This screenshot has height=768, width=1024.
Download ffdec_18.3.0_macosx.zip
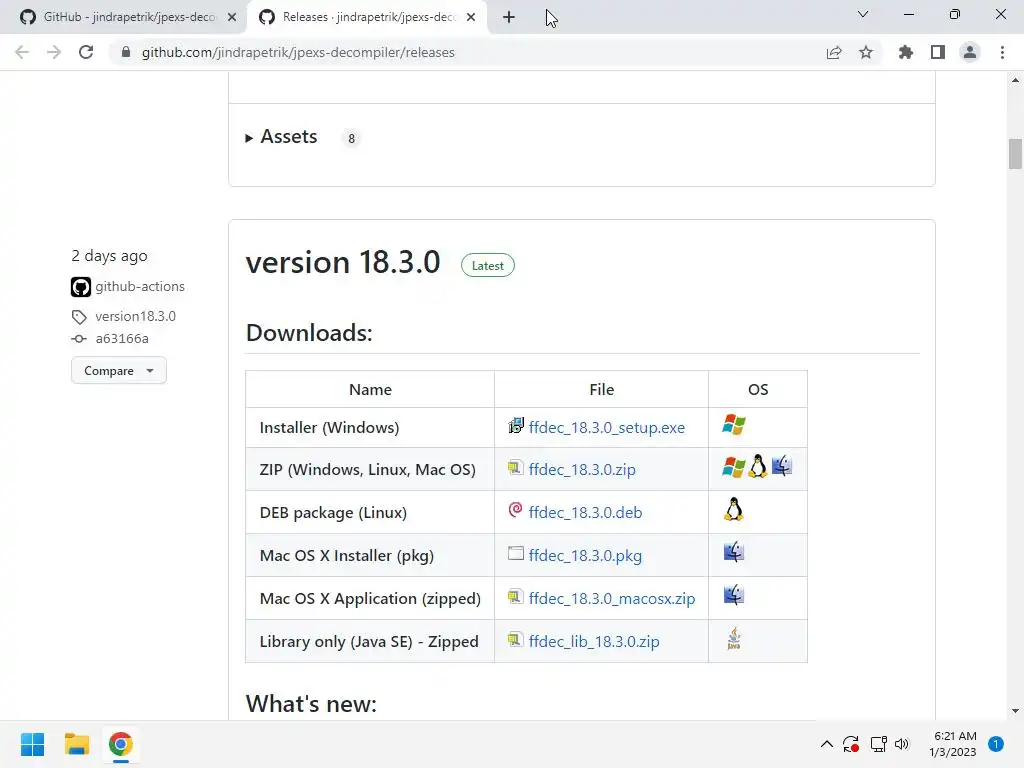click(x=612, y=599)
